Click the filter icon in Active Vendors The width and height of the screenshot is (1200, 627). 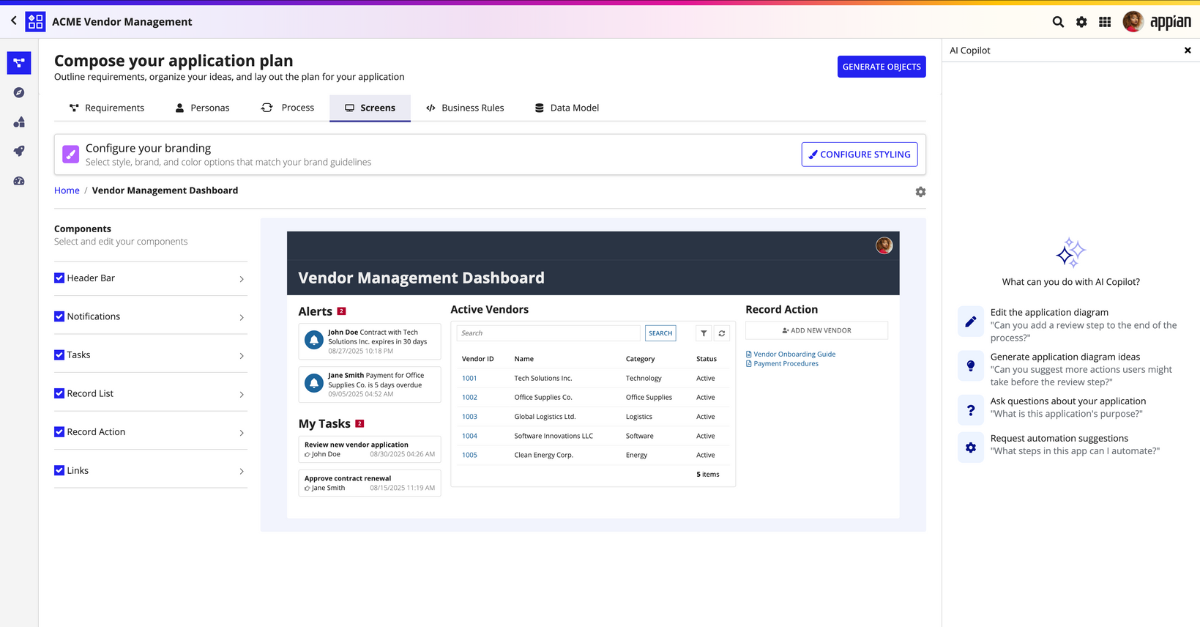tap(703, 333)
